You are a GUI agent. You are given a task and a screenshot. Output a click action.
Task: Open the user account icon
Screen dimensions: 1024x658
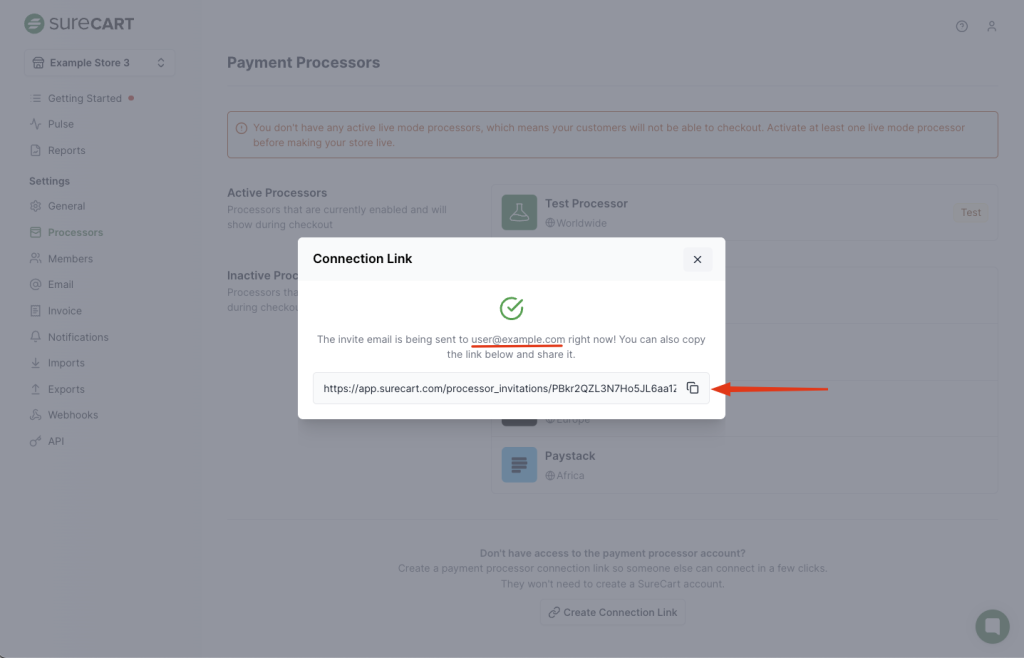click(992, 26)
